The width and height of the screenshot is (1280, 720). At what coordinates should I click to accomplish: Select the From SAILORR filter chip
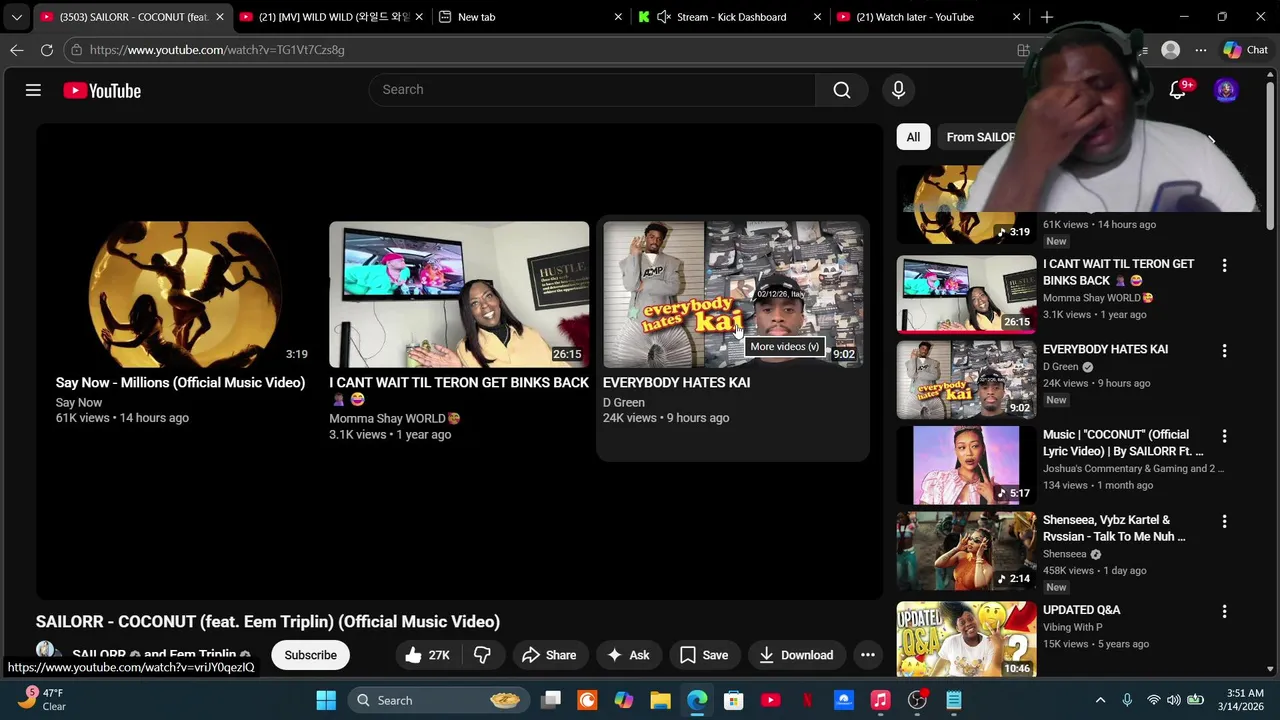pyautogui.click(x=981, y=137)
